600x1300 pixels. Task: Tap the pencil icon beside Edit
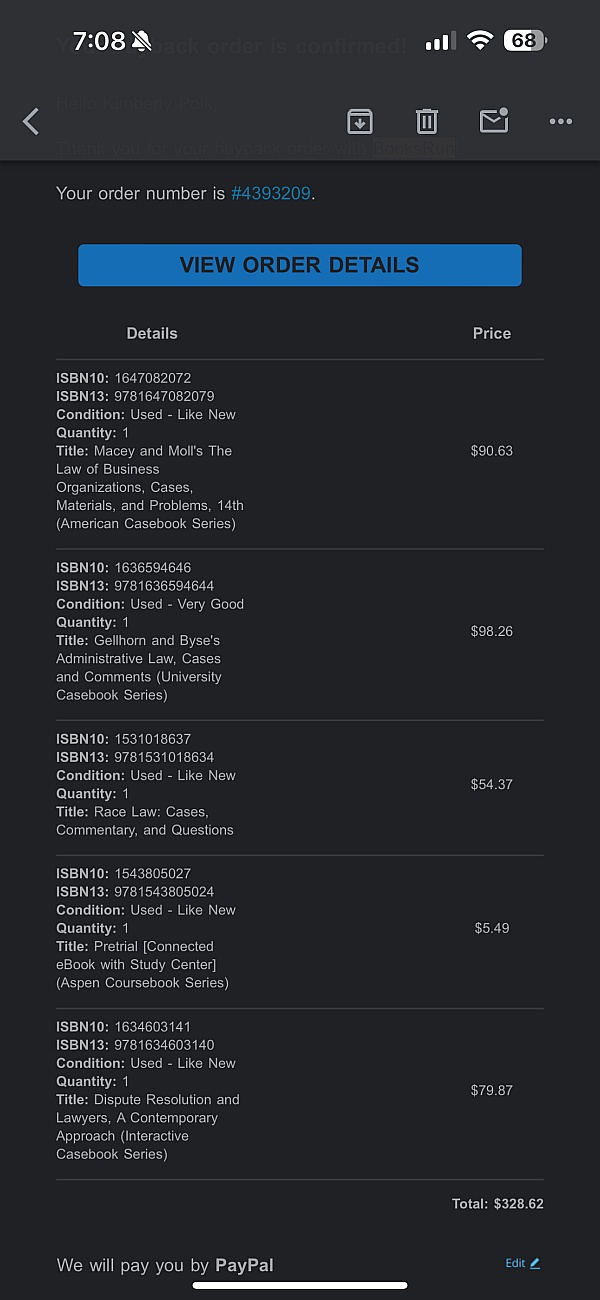point(535,1263)
